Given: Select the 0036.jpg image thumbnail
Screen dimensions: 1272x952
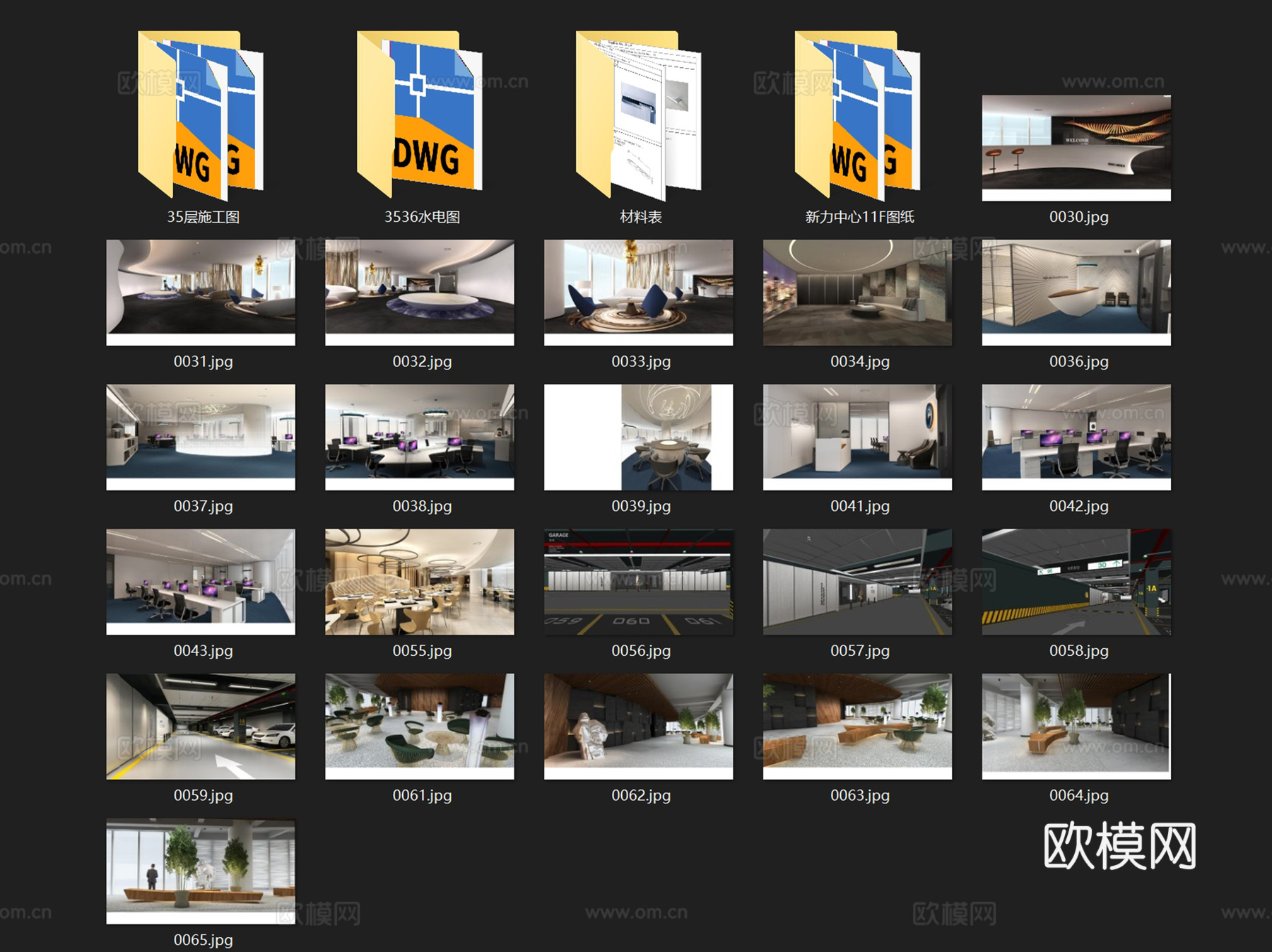Looking at the screenshot, I should (x=1076, y=293).
